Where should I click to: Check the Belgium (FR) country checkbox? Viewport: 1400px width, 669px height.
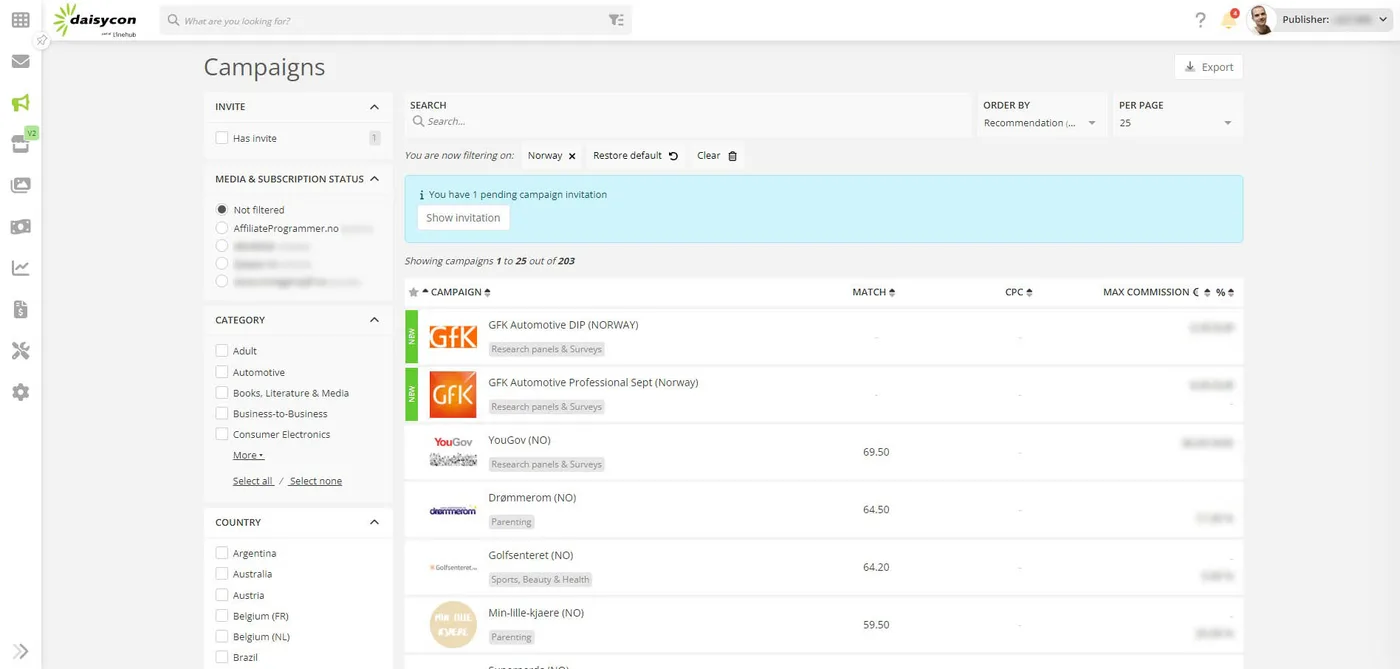(222, 616)
